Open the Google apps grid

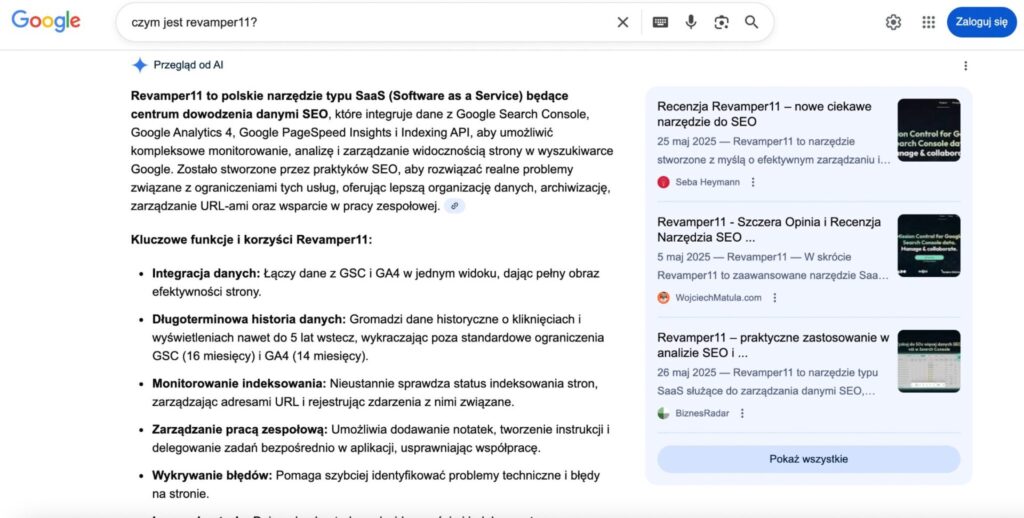(x=928, y=22)
